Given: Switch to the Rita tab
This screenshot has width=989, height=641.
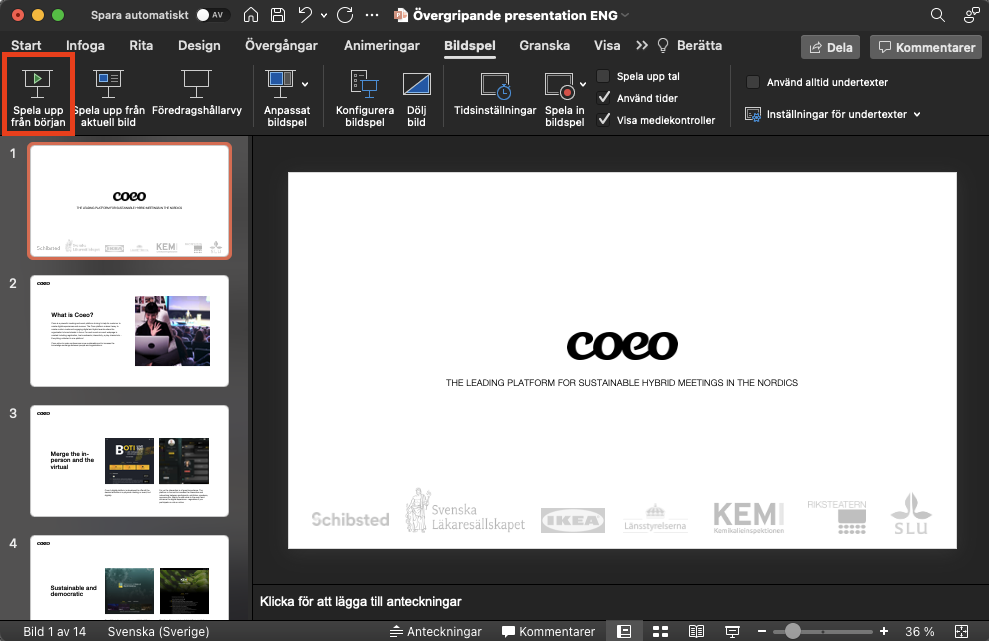Looking at the screenshot, I should click(x=141, y=45).
